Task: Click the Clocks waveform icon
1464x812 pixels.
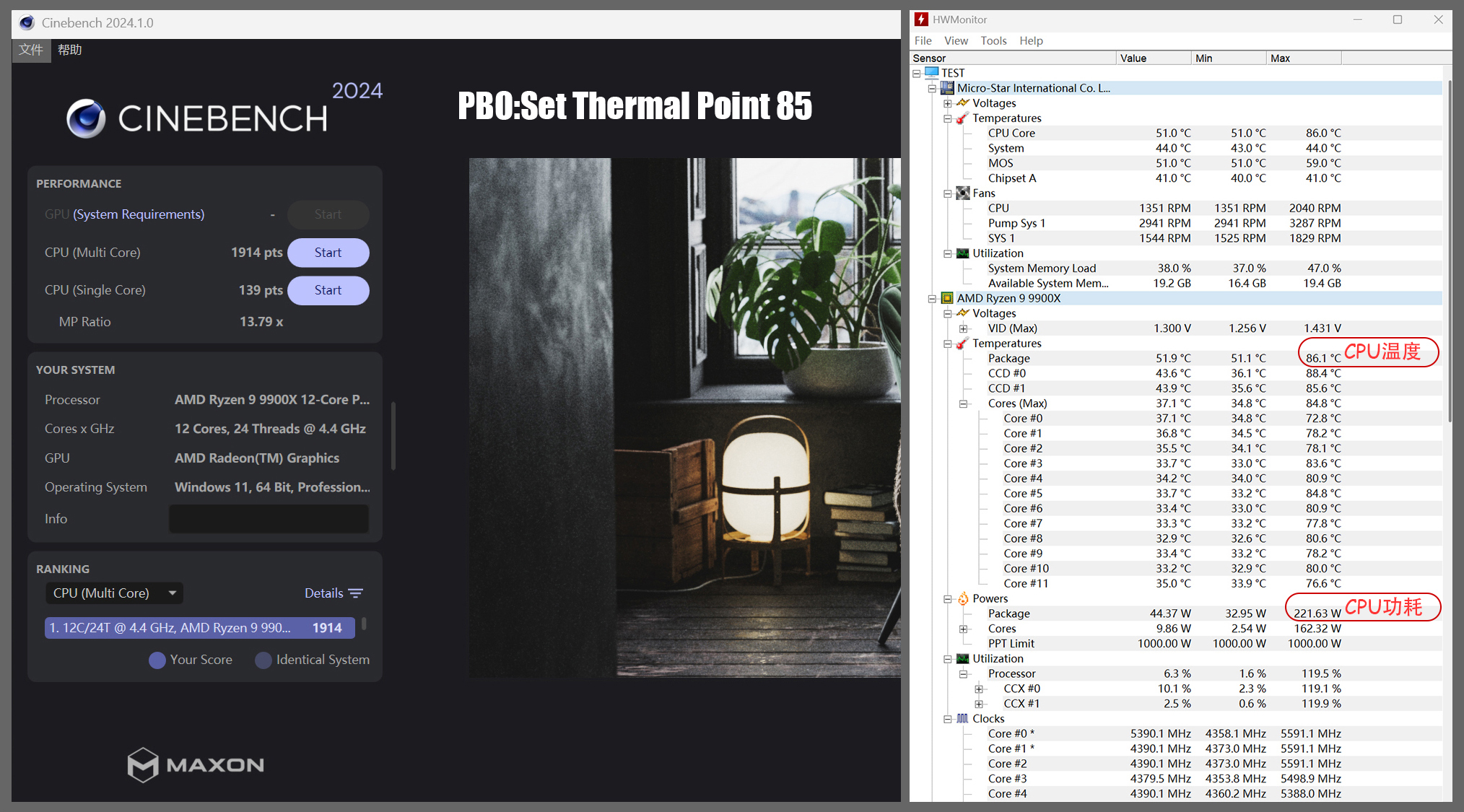Action: [962, 718]
